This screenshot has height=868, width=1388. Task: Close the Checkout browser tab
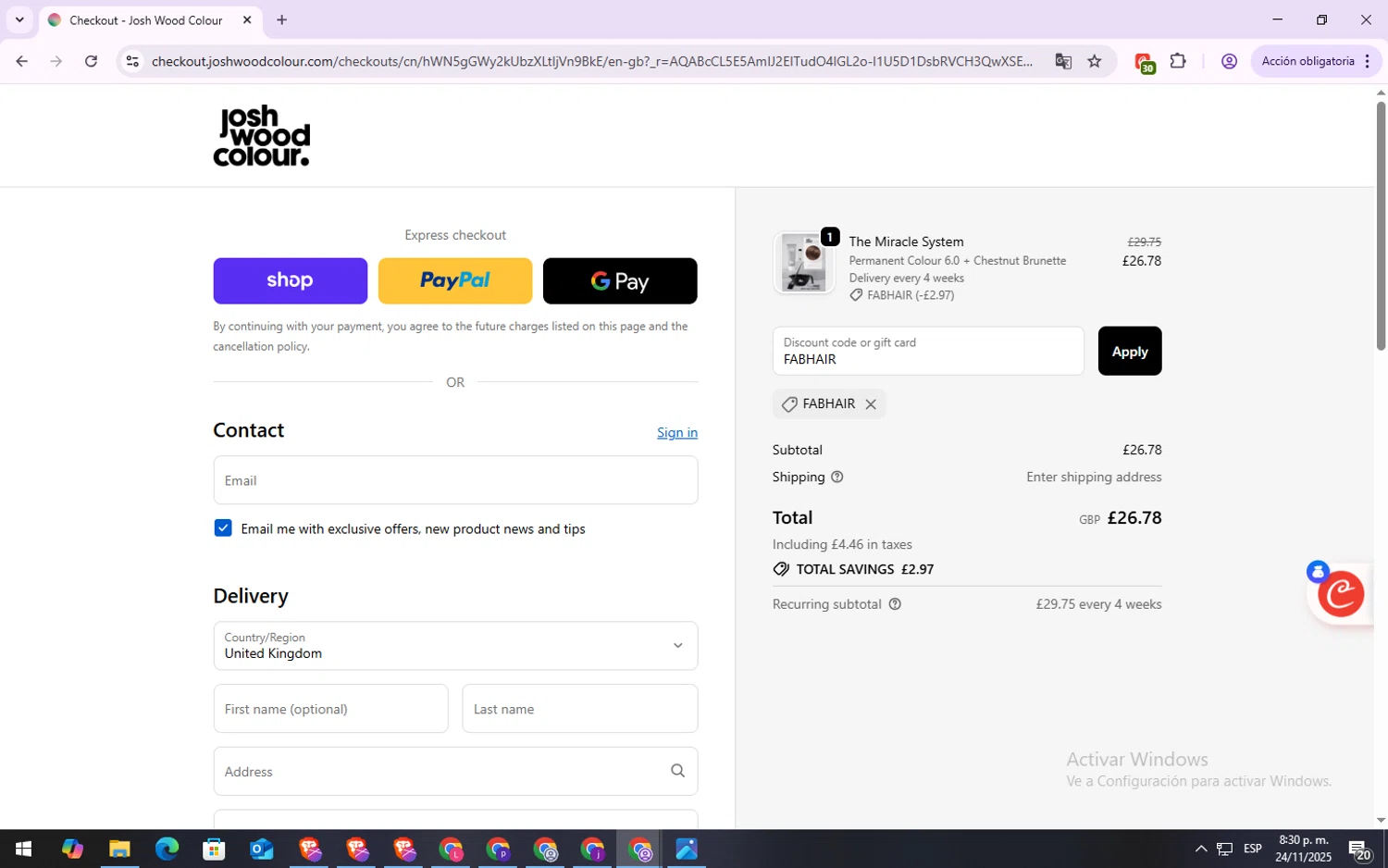click(x=247, y=19)
